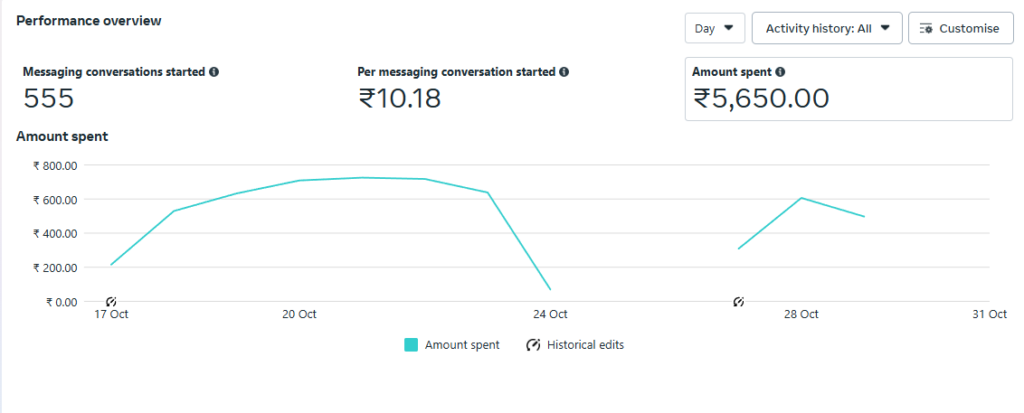Image resolution: width=1024 pixels, height=413 pixels.
Task: Toggle Historical edits legend label
Action: click(585, 345)
